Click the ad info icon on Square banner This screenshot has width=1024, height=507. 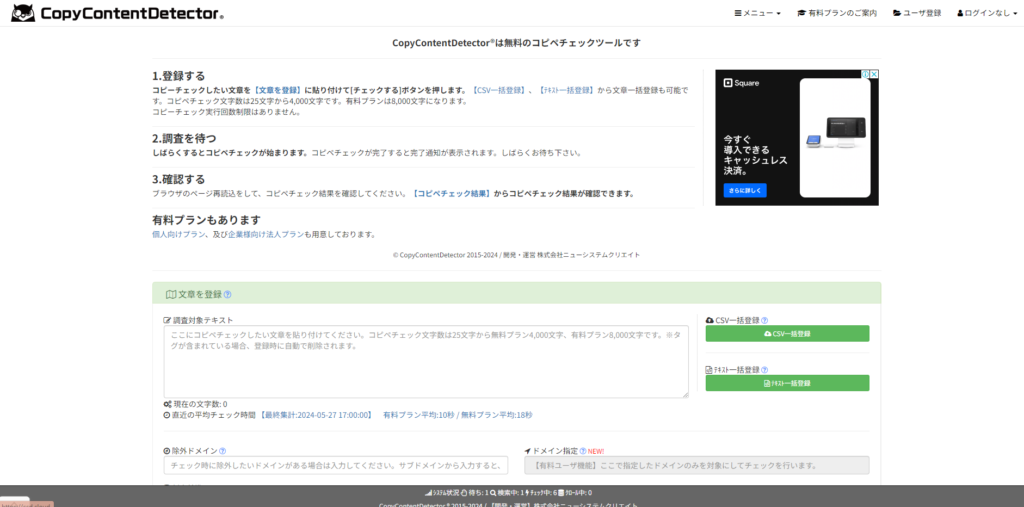coord(865,74)
